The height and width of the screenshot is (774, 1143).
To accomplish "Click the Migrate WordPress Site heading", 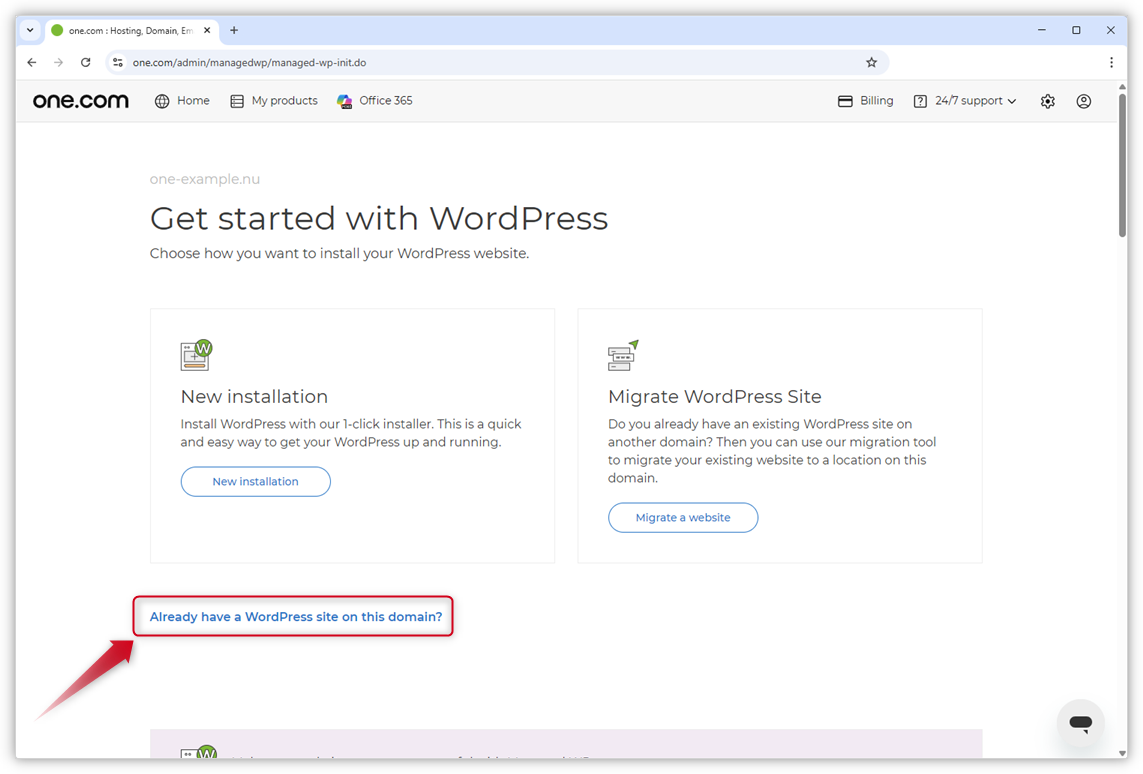I will [714, 396].
